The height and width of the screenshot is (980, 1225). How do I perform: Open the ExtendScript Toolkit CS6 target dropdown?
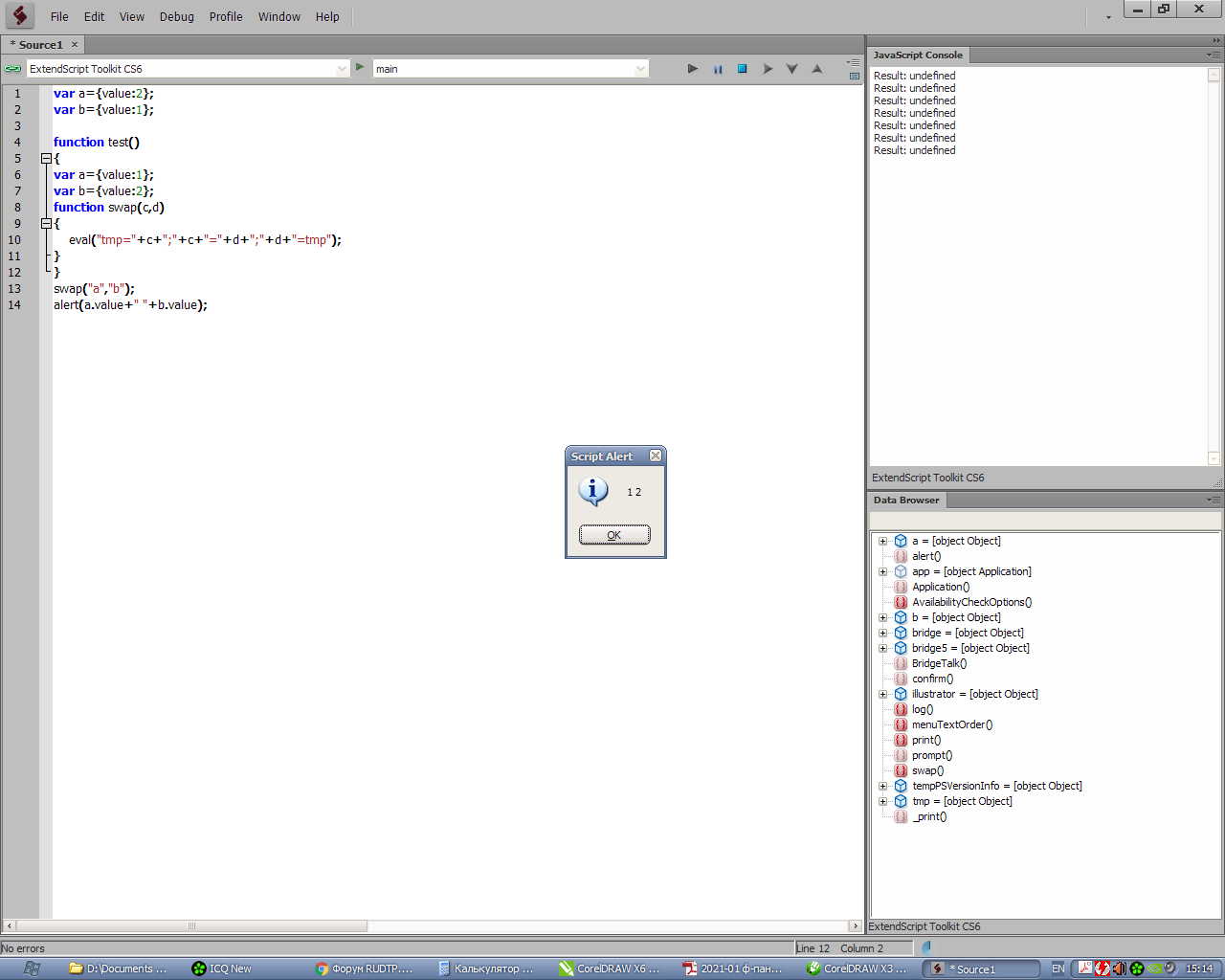(x=342, y=69)
